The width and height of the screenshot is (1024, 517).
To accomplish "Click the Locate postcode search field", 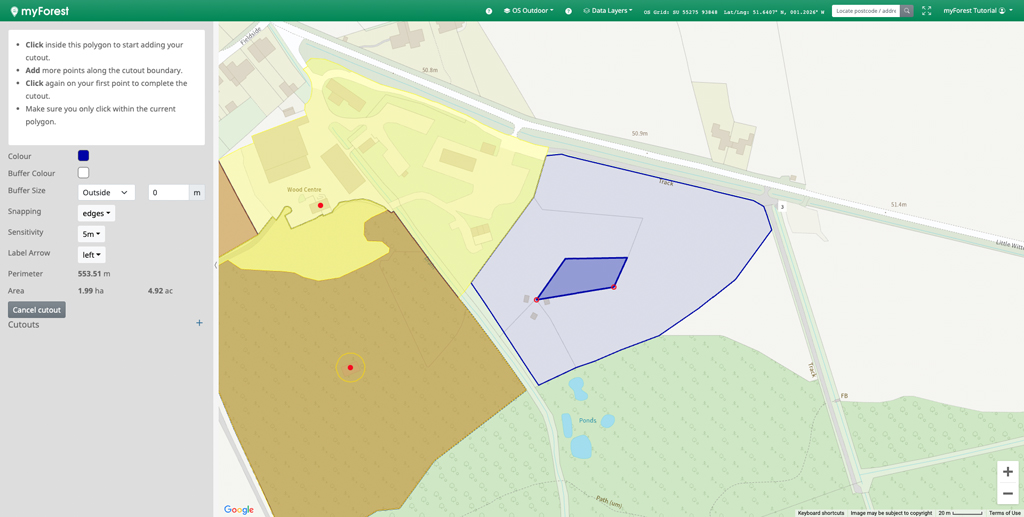I will (866, 11).
